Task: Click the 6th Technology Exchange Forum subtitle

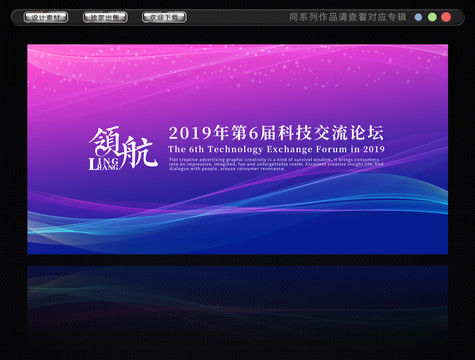Action: (x=276, y=149)
